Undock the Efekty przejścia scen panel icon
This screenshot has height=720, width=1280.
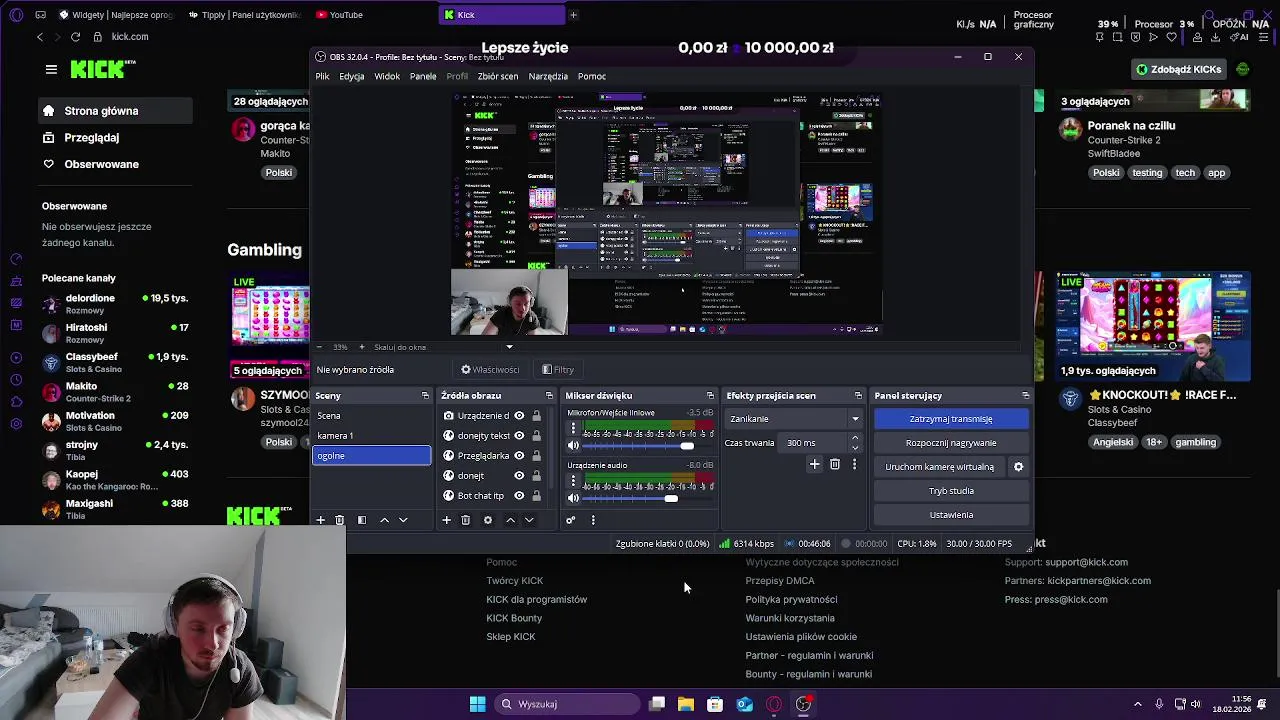click(x=858, y=396)
